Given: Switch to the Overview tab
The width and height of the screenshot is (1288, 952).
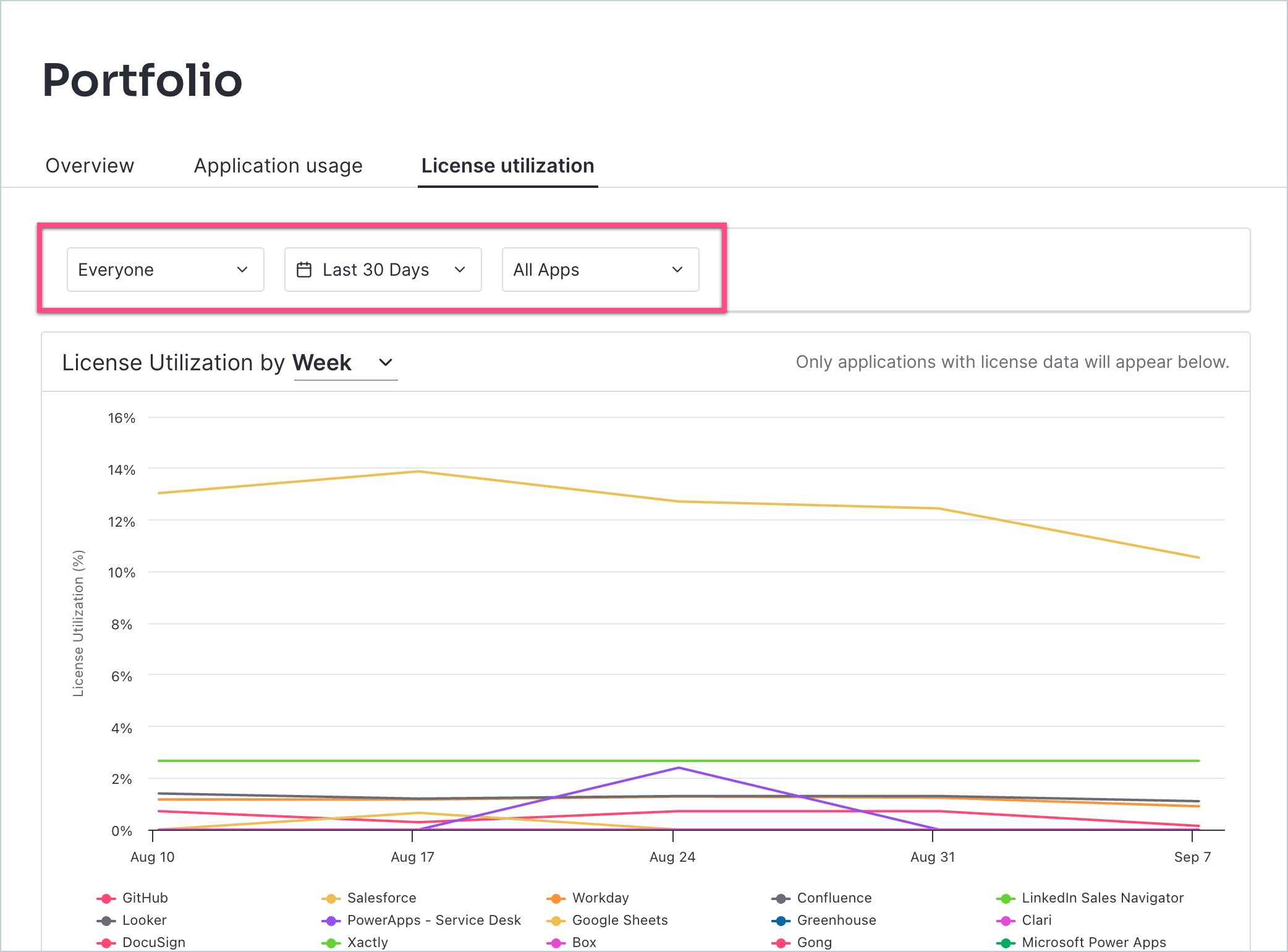Looking at the screenshot, I should (x=89, y=166).
